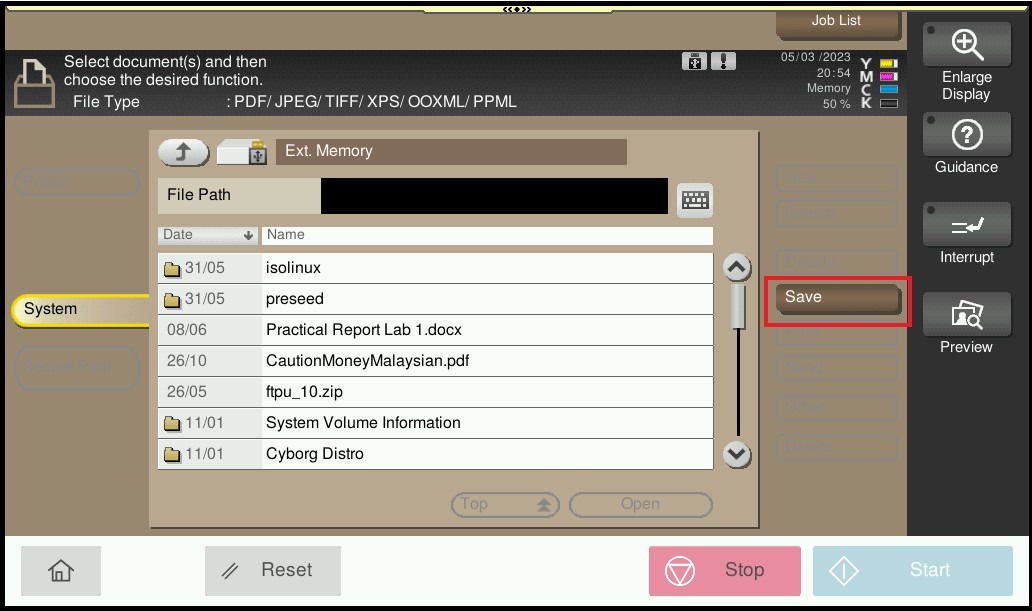Click the warning exclamation status icon
The width and height of the screenshot is (1032, 611).
(x=723, y=61)
